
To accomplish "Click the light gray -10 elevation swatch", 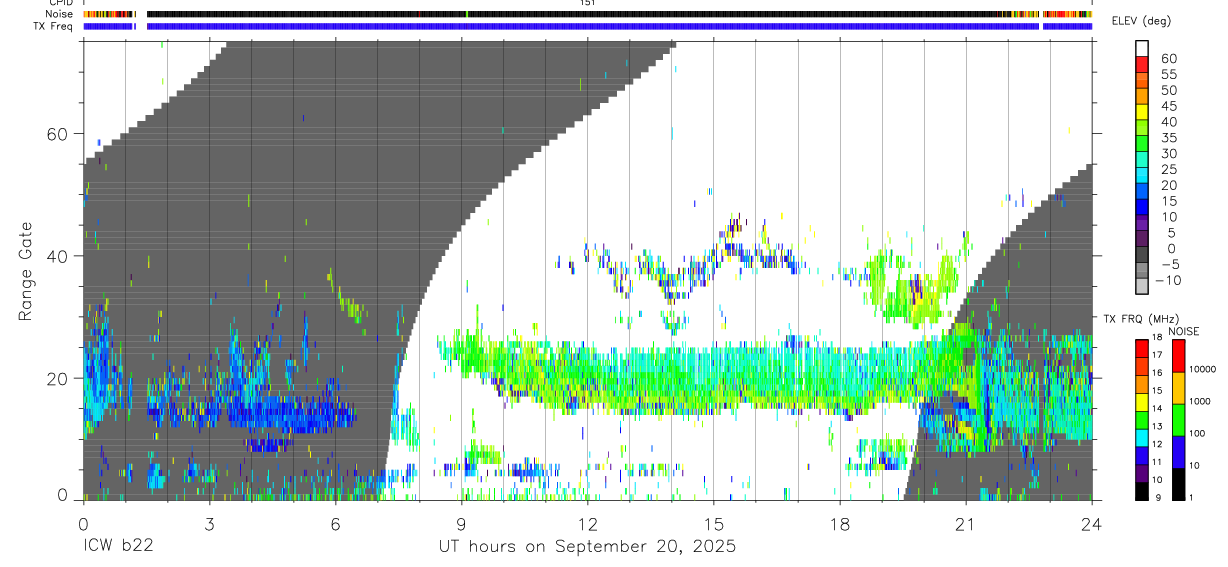I will (1142, 286).
